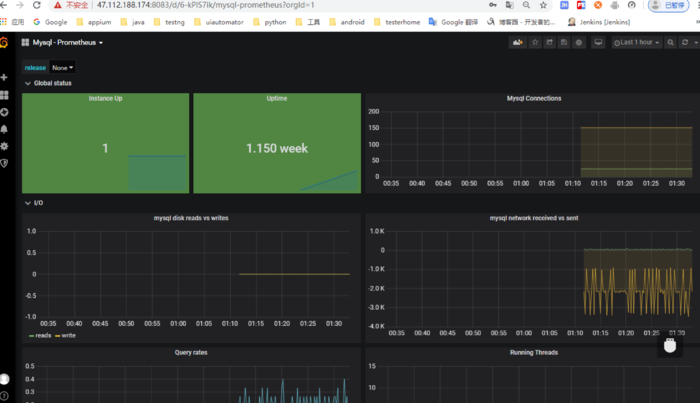Click the browser reload button
This screenshot has width=700, height=403.
pos(37,5)
